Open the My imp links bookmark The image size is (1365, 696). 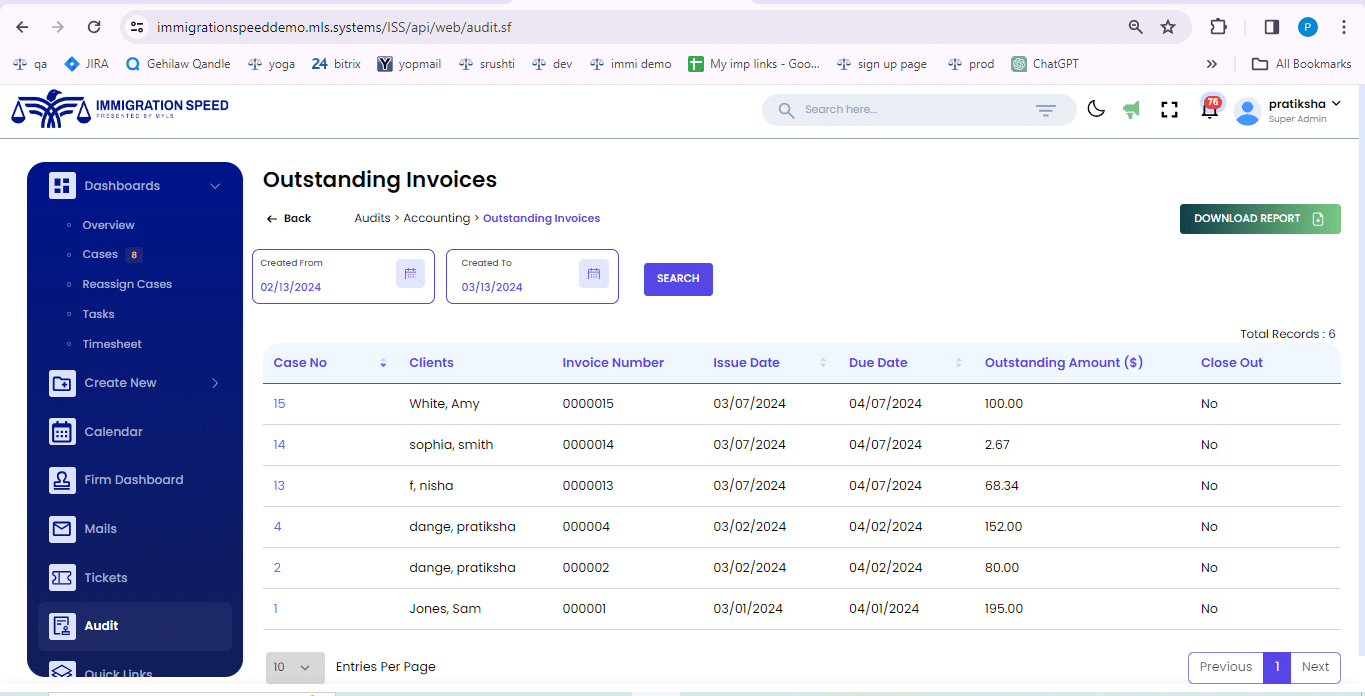tap(754, 64)
